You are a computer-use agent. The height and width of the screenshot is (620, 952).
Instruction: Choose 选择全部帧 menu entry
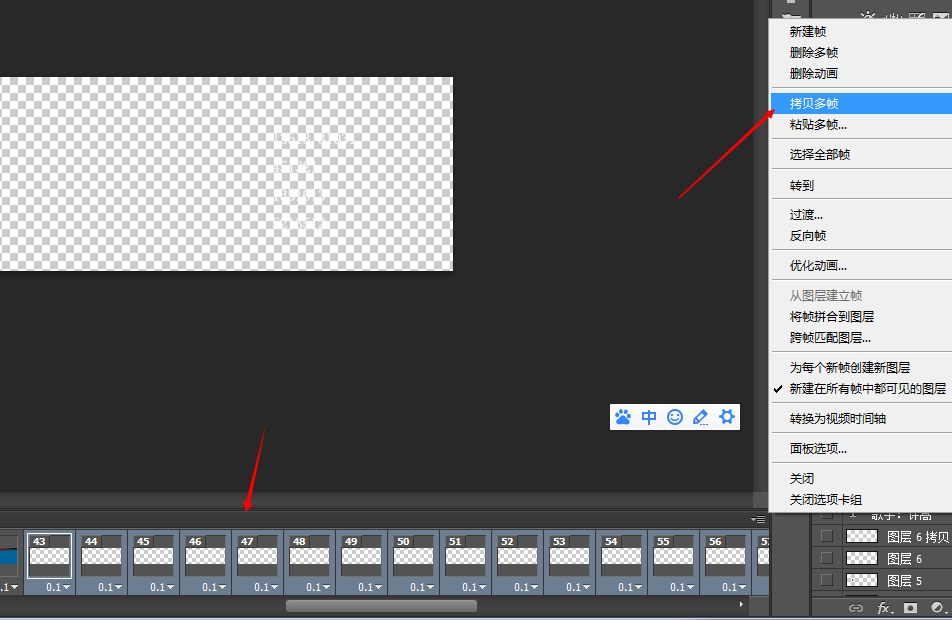click(x=862, y=155)
